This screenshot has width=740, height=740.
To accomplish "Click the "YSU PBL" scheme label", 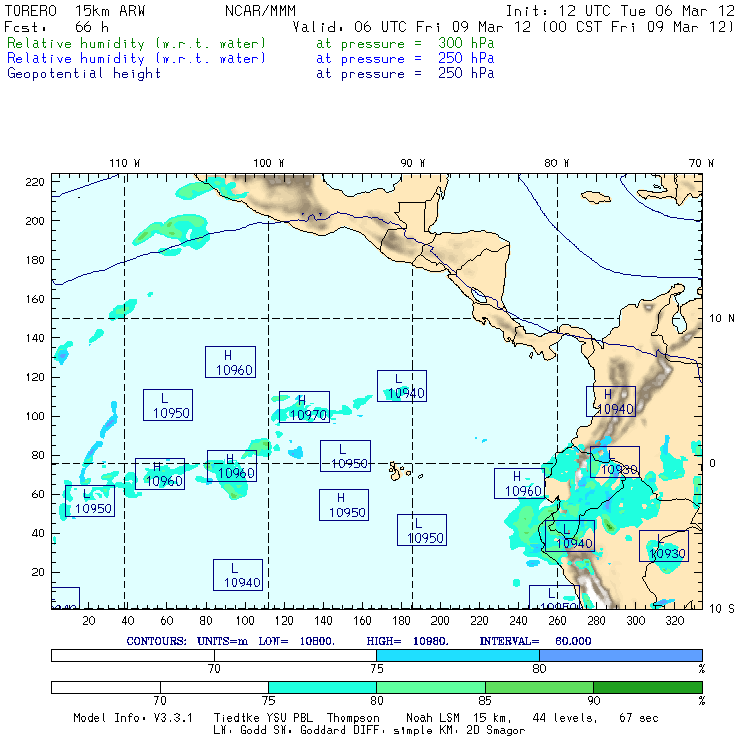I will pos(289,718).
